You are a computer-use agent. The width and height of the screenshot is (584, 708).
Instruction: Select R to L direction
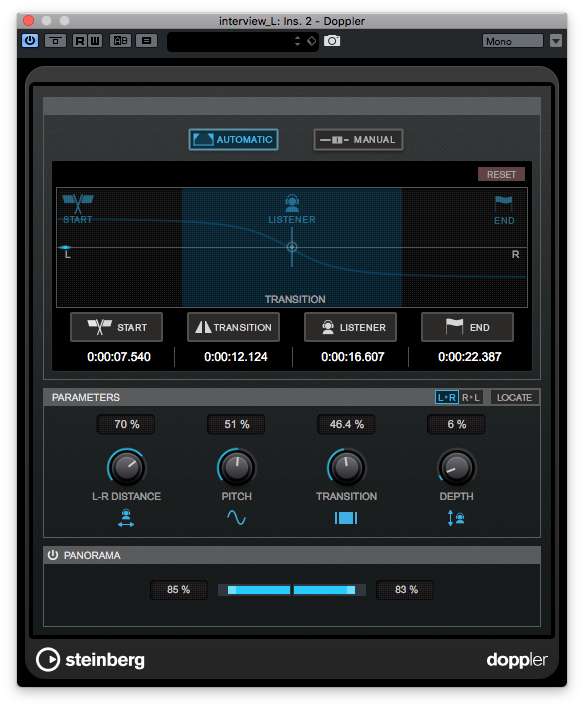point(471,397)
